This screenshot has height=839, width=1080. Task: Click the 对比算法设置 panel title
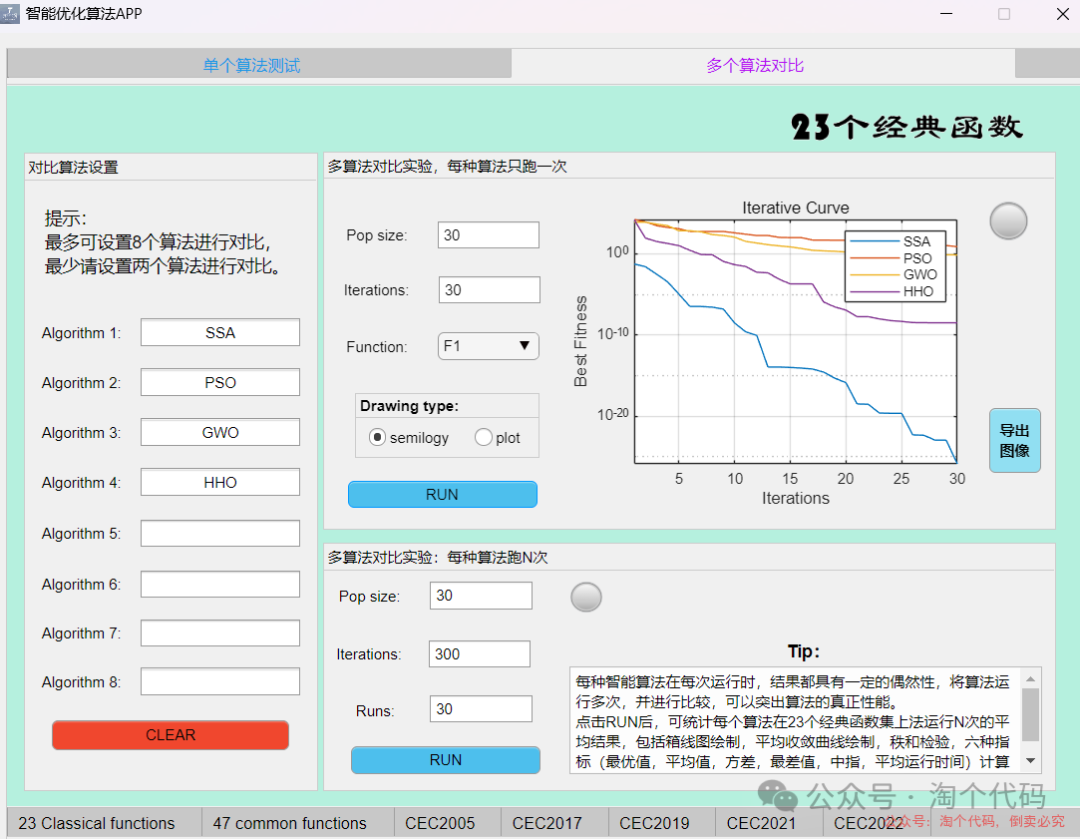pyautogui.click(x=73, y=167)
